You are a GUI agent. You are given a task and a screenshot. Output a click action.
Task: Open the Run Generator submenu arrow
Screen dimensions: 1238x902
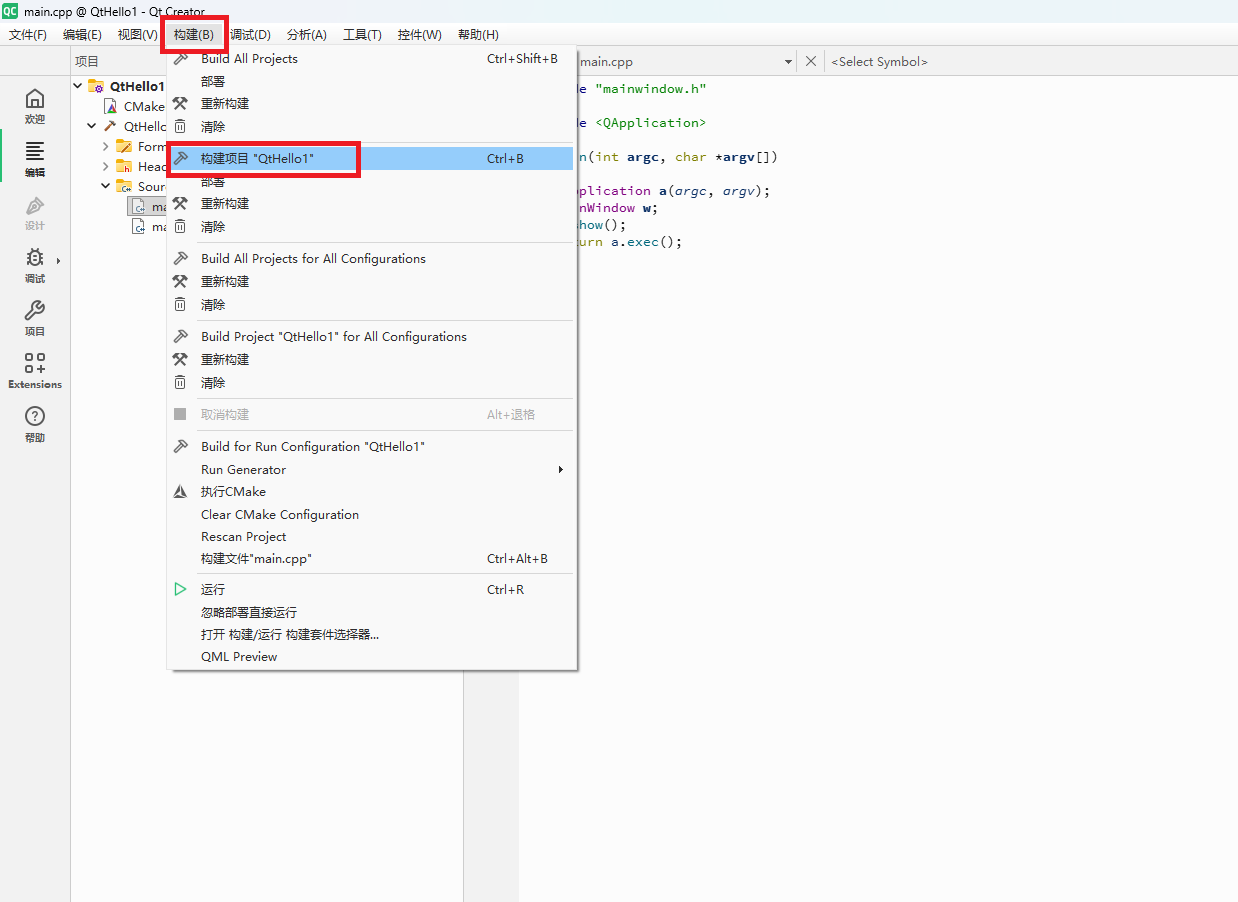[x=560, y=469]
